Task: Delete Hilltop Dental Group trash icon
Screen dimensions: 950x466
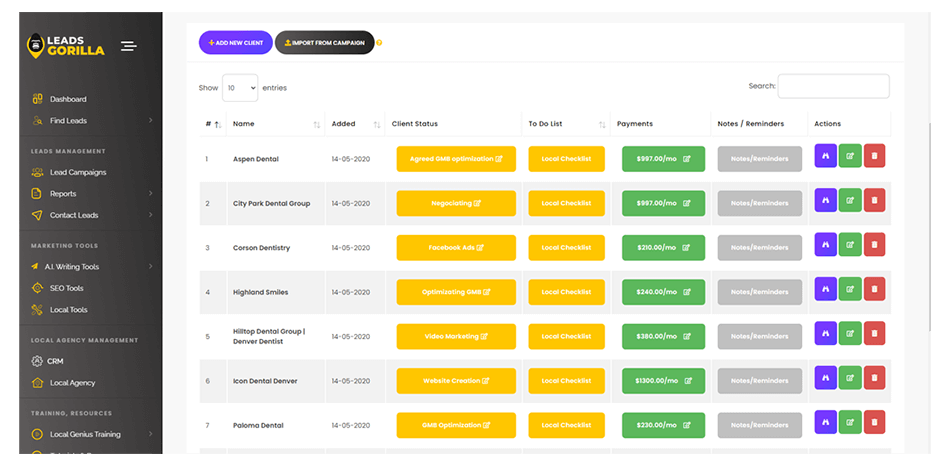Action: [874, 333]
